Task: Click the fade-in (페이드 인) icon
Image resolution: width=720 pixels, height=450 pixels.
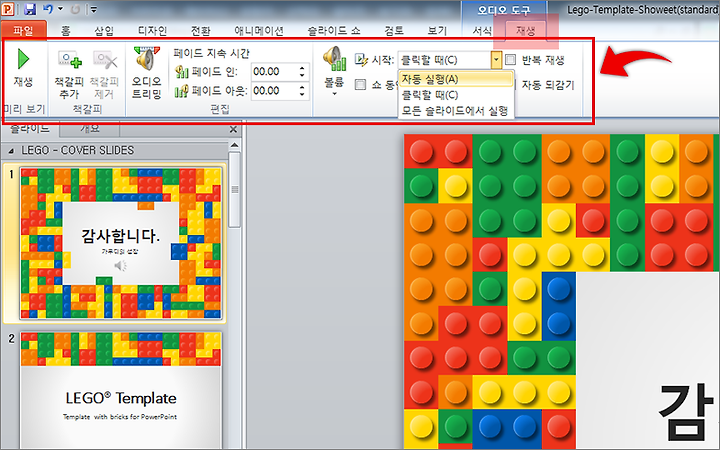Action: tap(182, 72)
